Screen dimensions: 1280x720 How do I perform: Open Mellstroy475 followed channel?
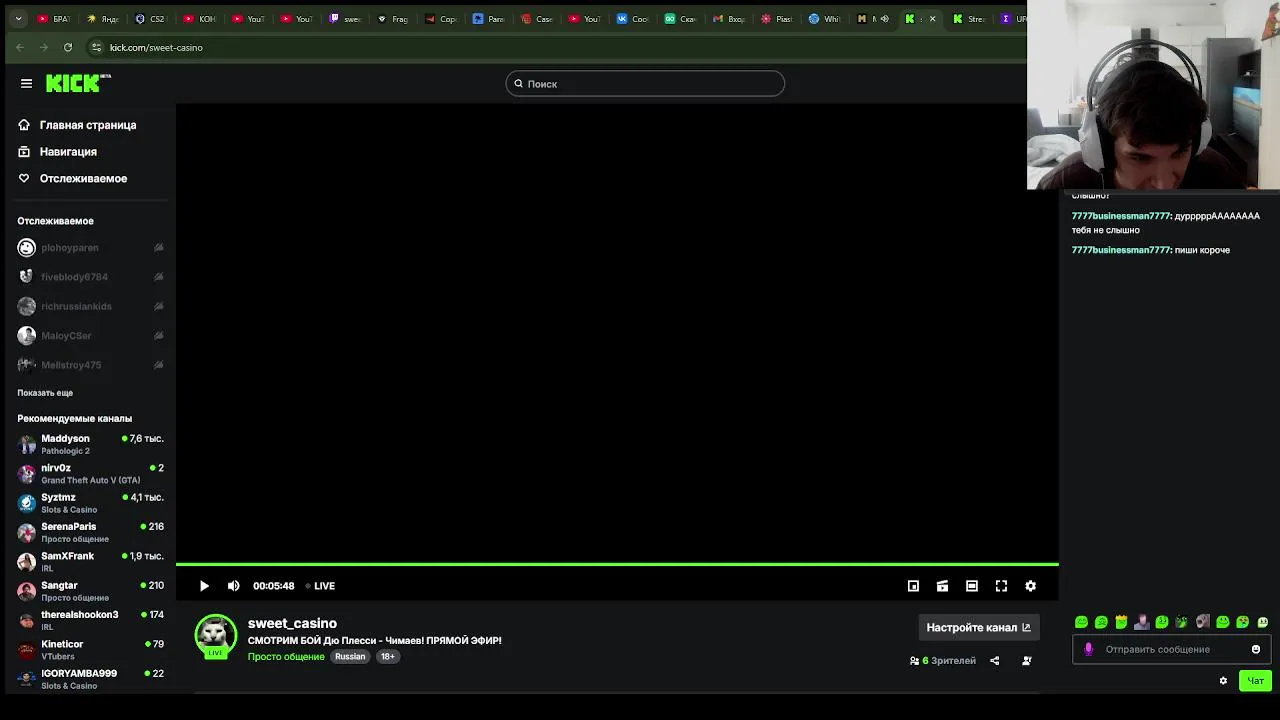point(90,365)
